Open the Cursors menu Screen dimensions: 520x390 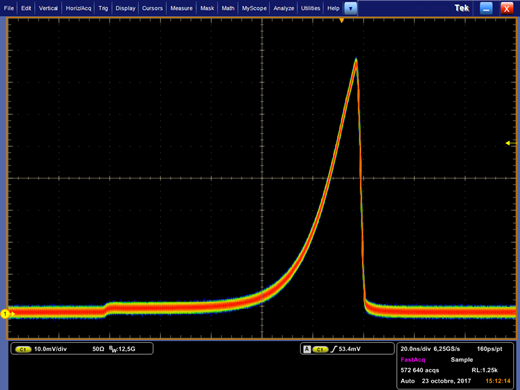click(152, 8)
